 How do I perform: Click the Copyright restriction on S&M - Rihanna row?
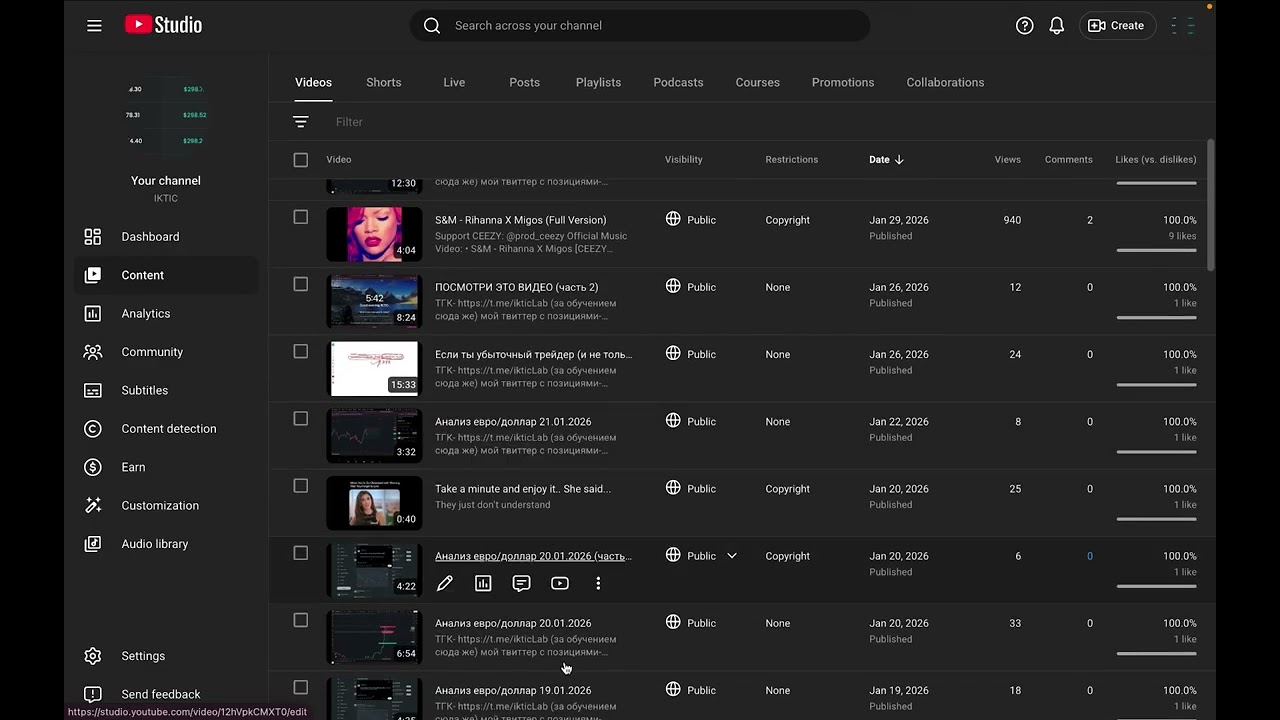pos(787,220)
